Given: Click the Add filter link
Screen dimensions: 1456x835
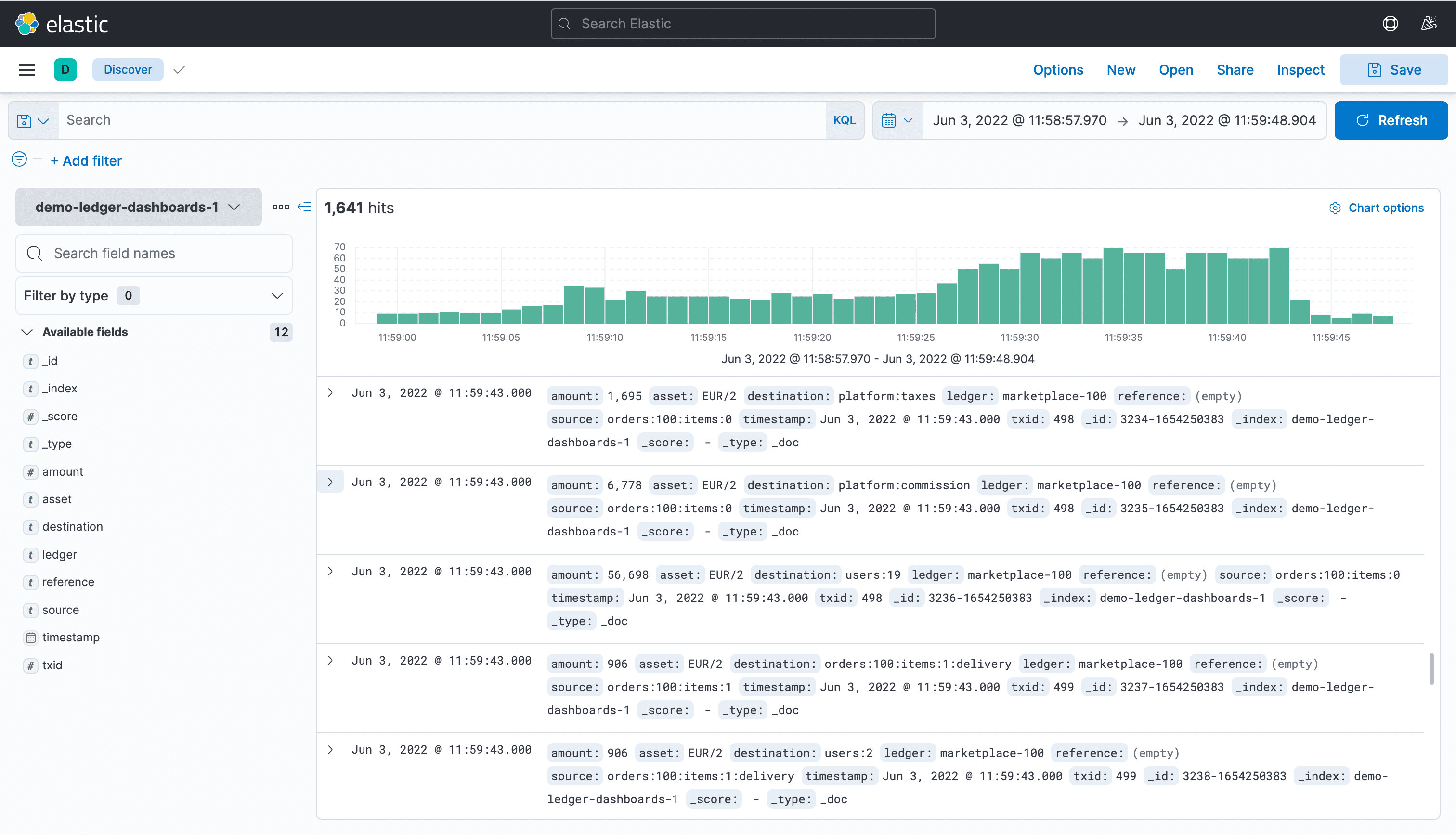Looking at the screenshot, I should click(86, 160).
